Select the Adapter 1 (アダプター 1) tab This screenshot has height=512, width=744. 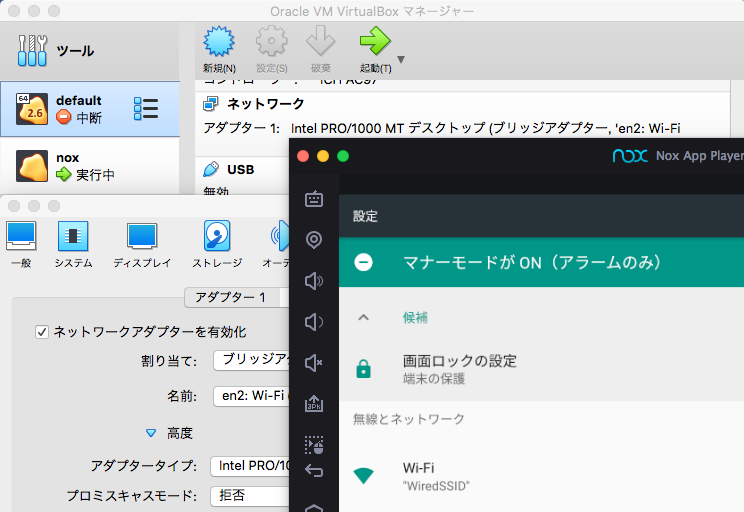click(232, 298)
